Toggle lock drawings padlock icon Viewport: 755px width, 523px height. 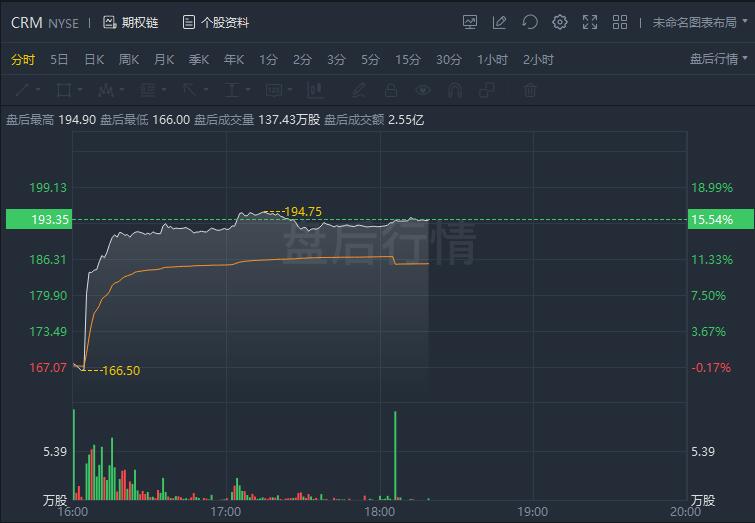[x=391, y=90]
